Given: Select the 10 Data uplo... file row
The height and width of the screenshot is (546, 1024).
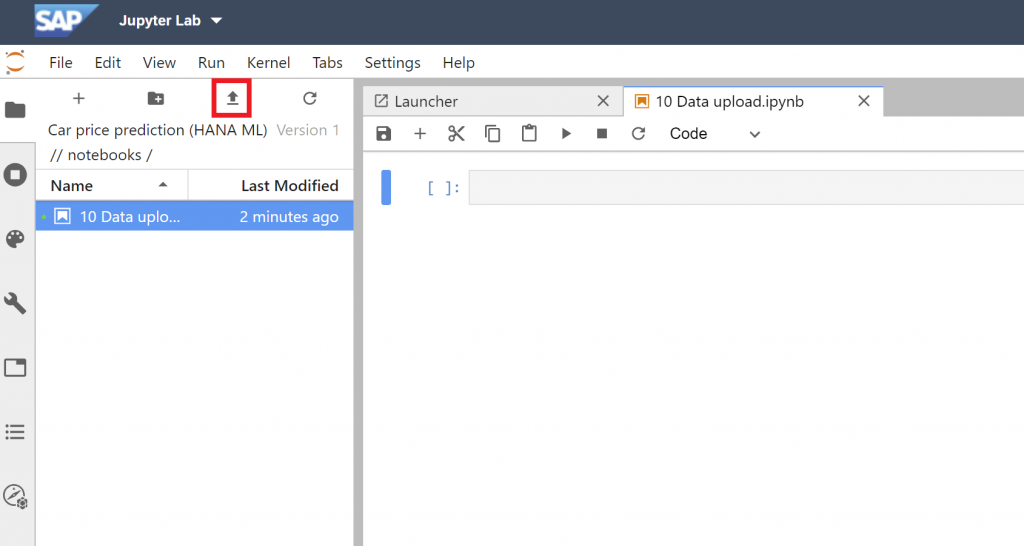Looking at the screenshot, I should (195, 216).
